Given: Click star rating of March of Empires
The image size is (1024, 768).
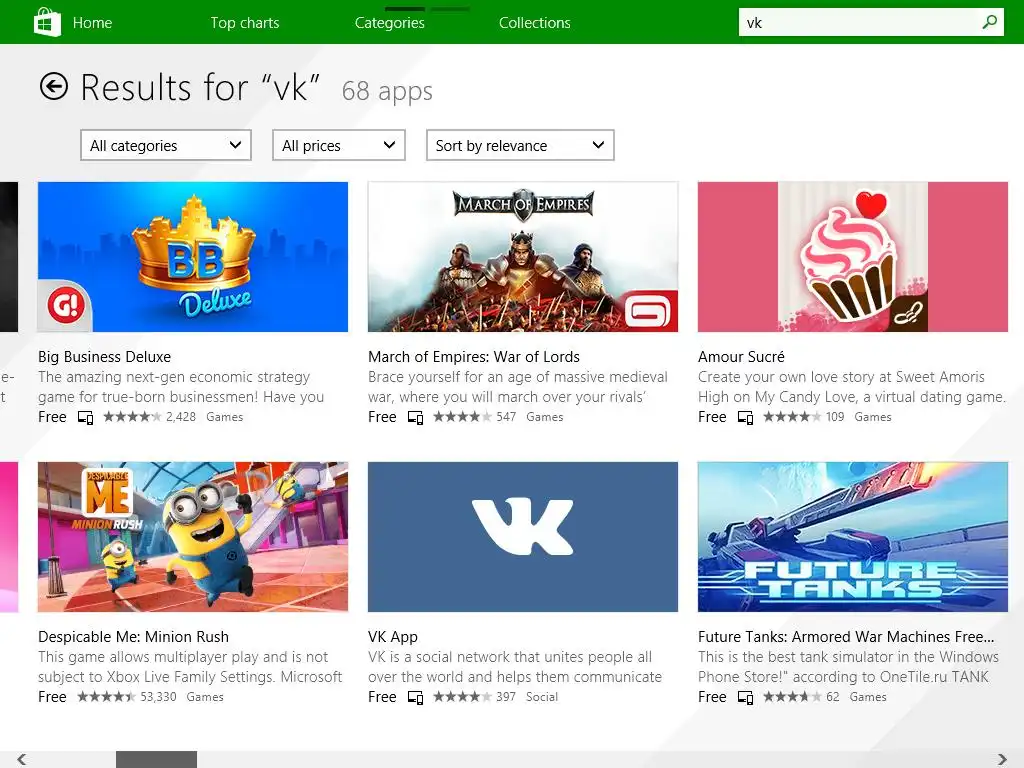Looking at the screenshot, I should click(x=462, y=417).
